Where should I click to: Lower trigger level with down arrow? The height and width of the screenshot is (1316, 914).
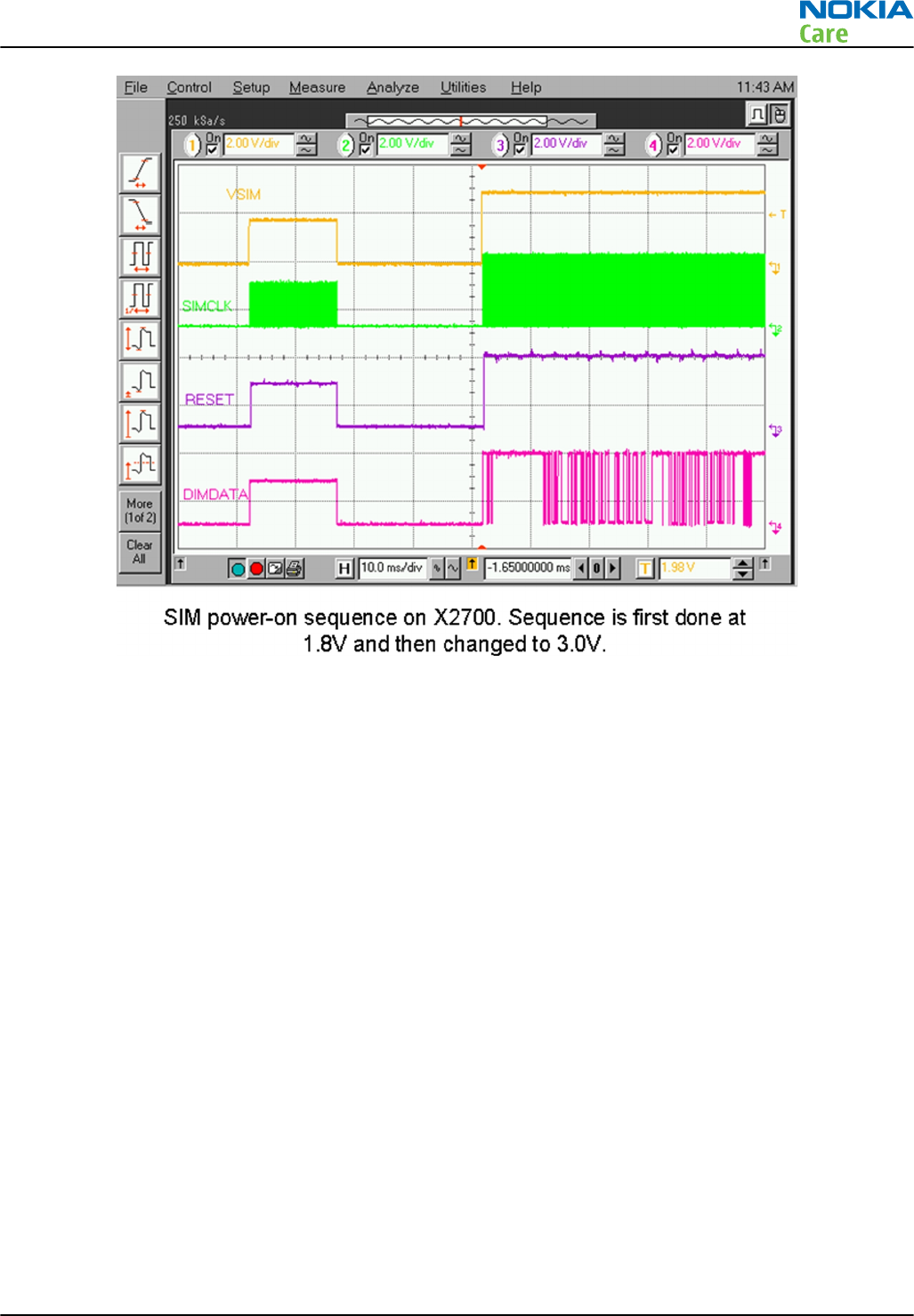(x=743, y=574)
